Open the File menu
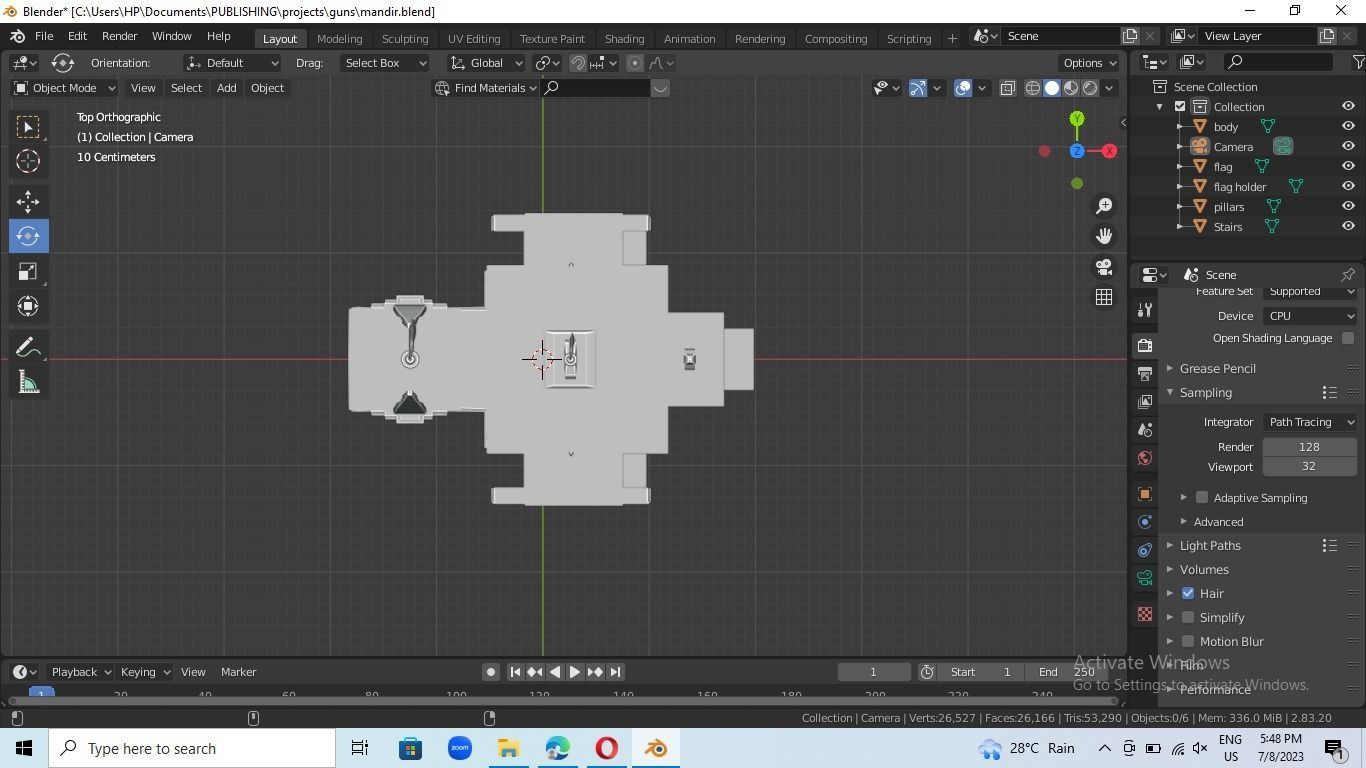The height and width of the screenshot is (768, 1366). 44,36
